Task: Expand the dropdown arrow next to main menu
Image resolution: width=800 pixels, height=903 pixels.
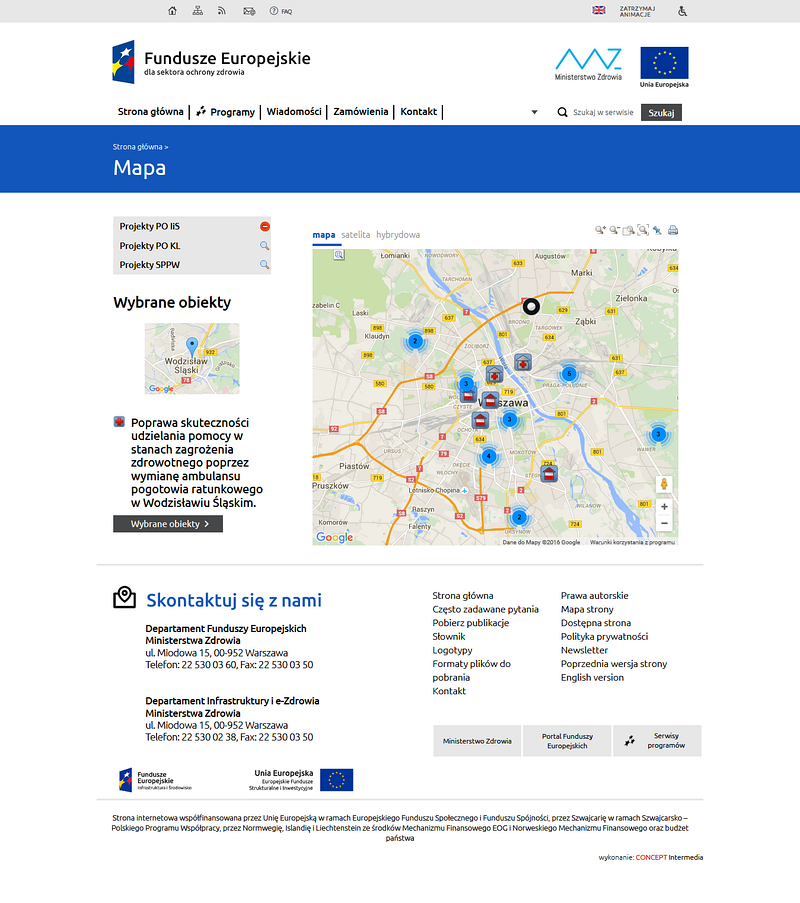Action: click(x=534, y=112)
